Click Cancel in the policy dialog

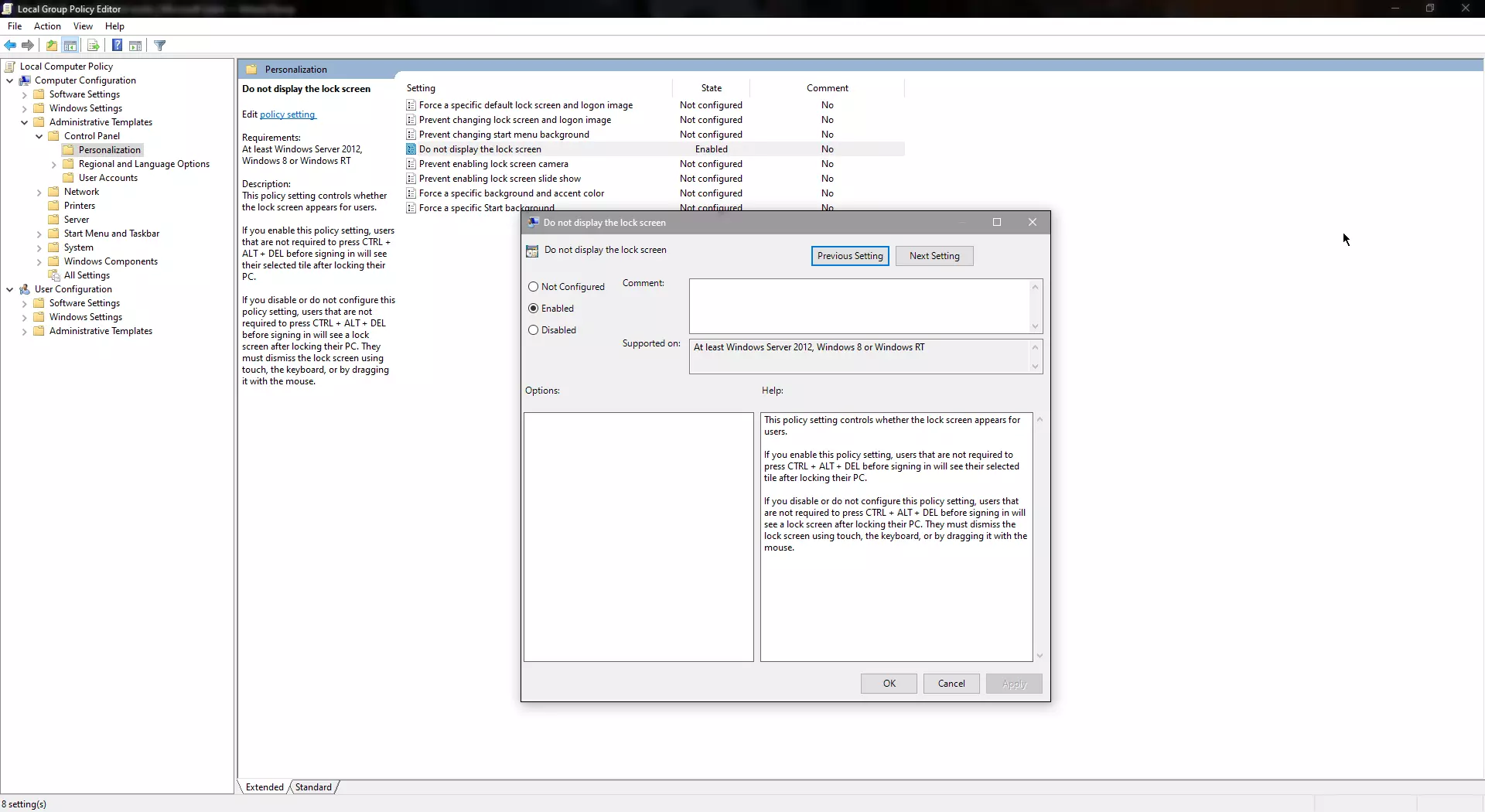coord(951,684)
